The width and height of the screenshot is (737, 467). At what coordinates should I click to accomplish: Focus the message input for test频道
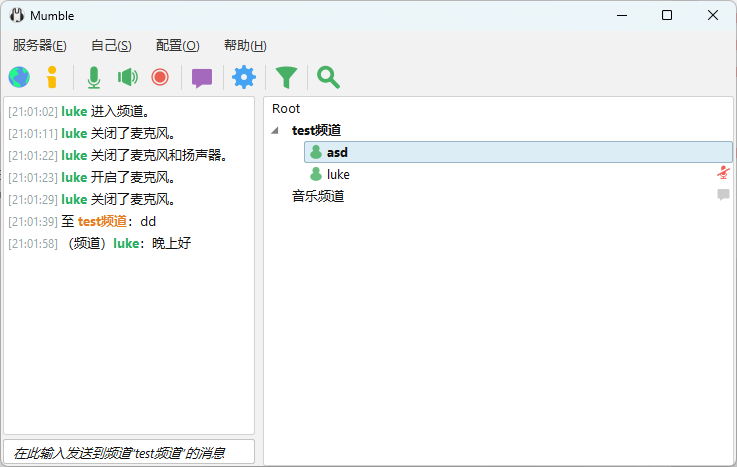[129, 452]
